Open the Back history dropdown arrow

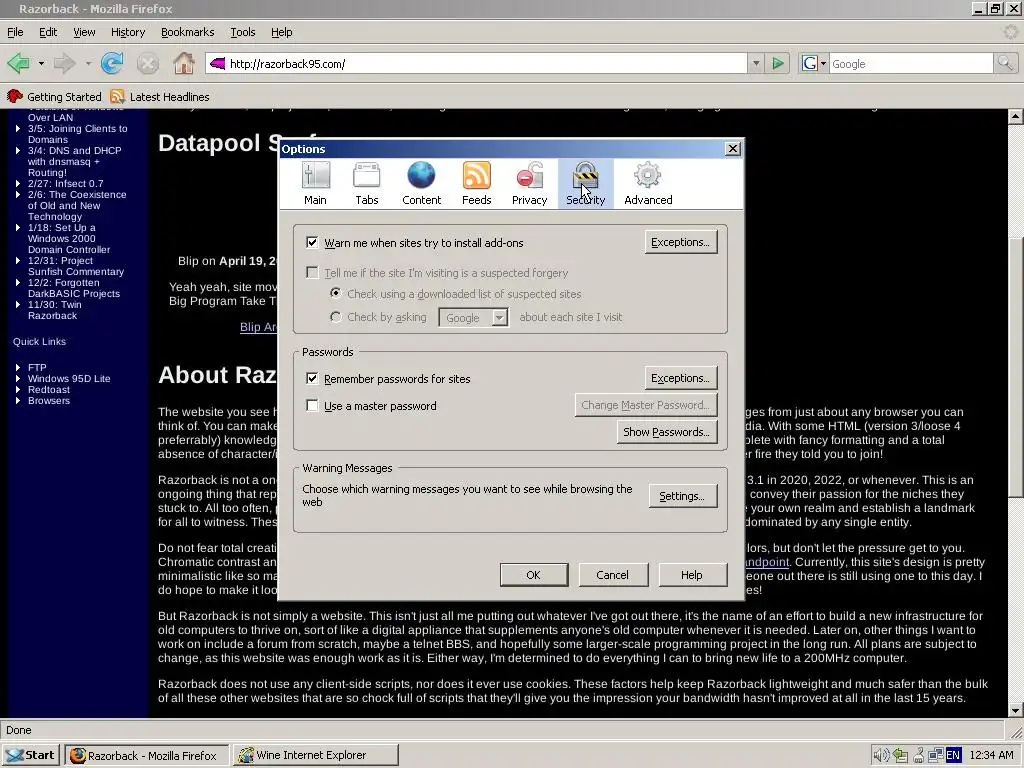41,64
